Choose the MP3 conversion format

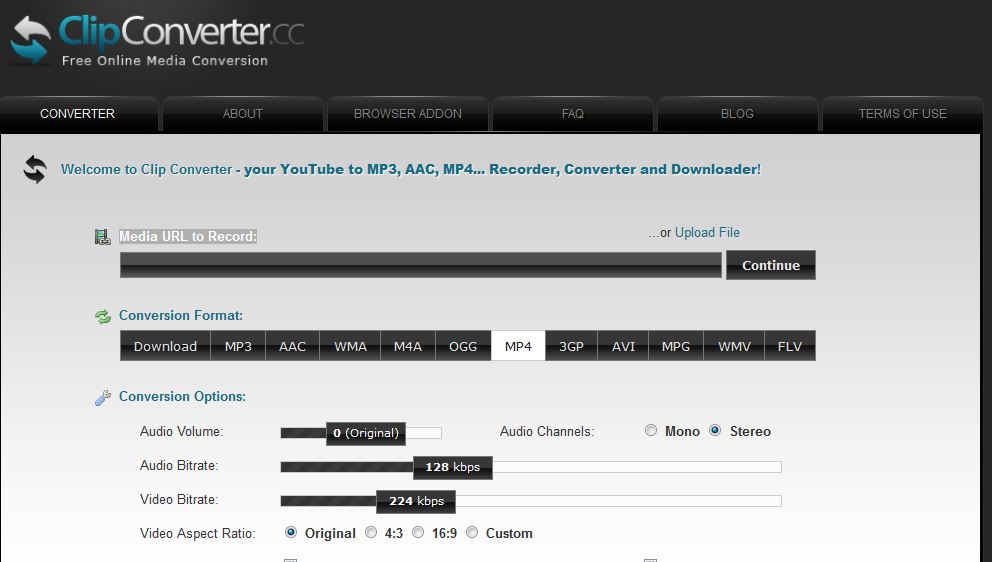click(238, 346)
